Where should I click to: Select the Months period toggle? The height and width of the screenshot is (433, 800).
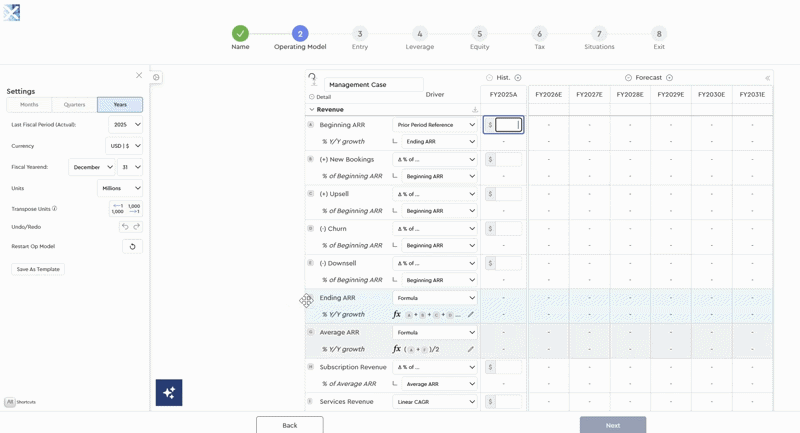tap(29, 105)
